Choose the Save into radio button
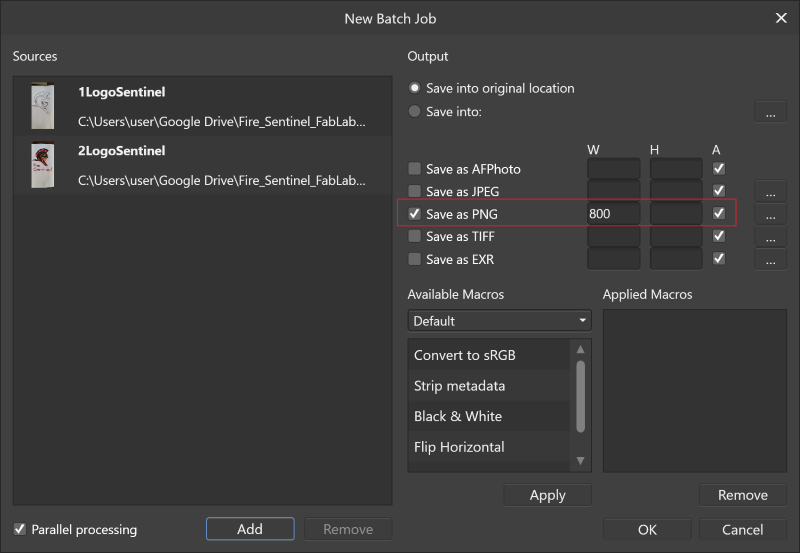Screen dimensions: 800x553 tap(415, 112)
